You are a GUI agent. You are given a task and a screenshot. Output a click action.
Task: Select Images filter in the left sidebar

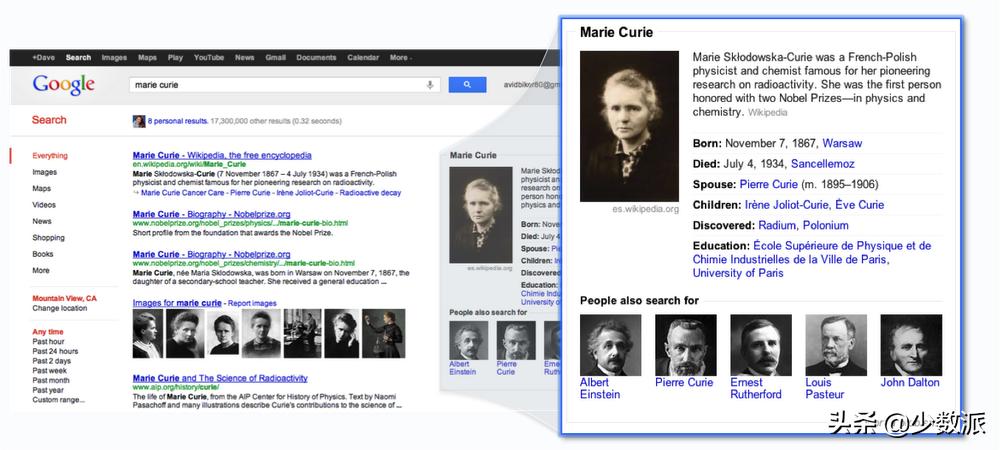[45, 172]
